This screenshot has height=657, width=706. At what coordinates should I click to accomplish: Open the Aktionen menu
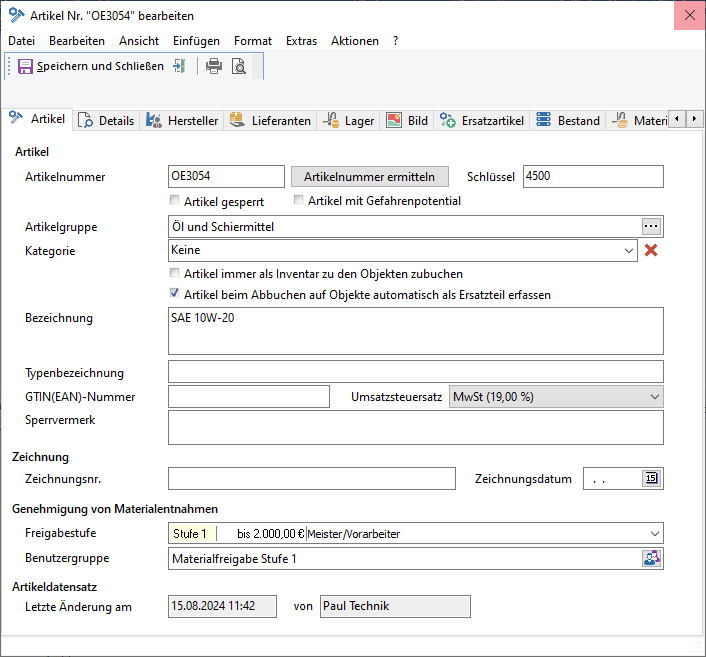[x=355, y=41]
